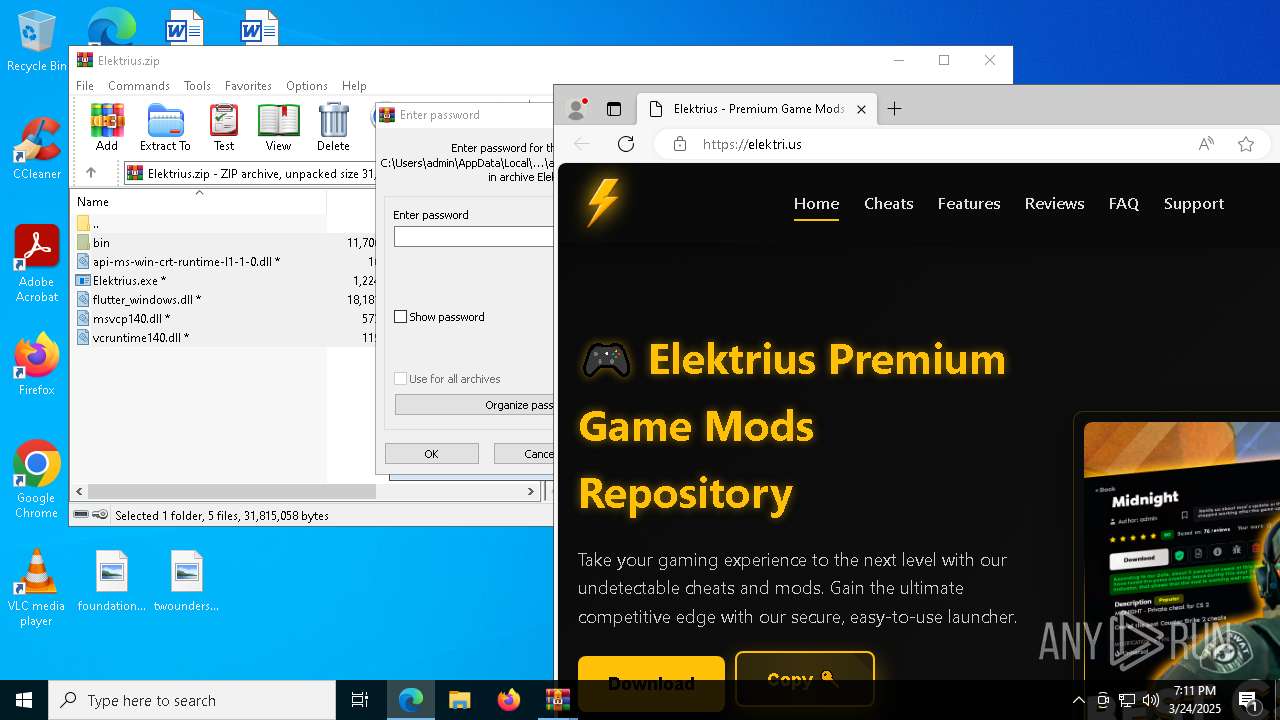Go to Cheats section link
This screenshot has width=1280, height=720.
(889, 204)
